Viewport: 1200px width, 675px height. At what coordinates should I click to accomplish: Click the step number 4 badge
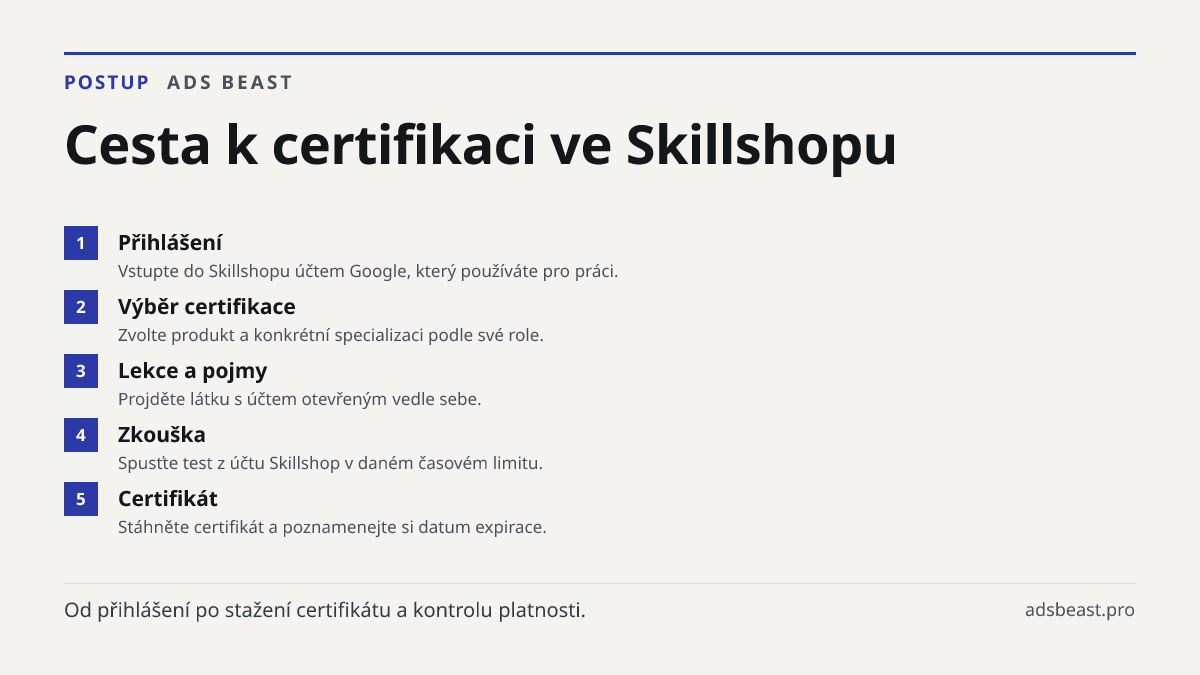click(x=81, y=435)
